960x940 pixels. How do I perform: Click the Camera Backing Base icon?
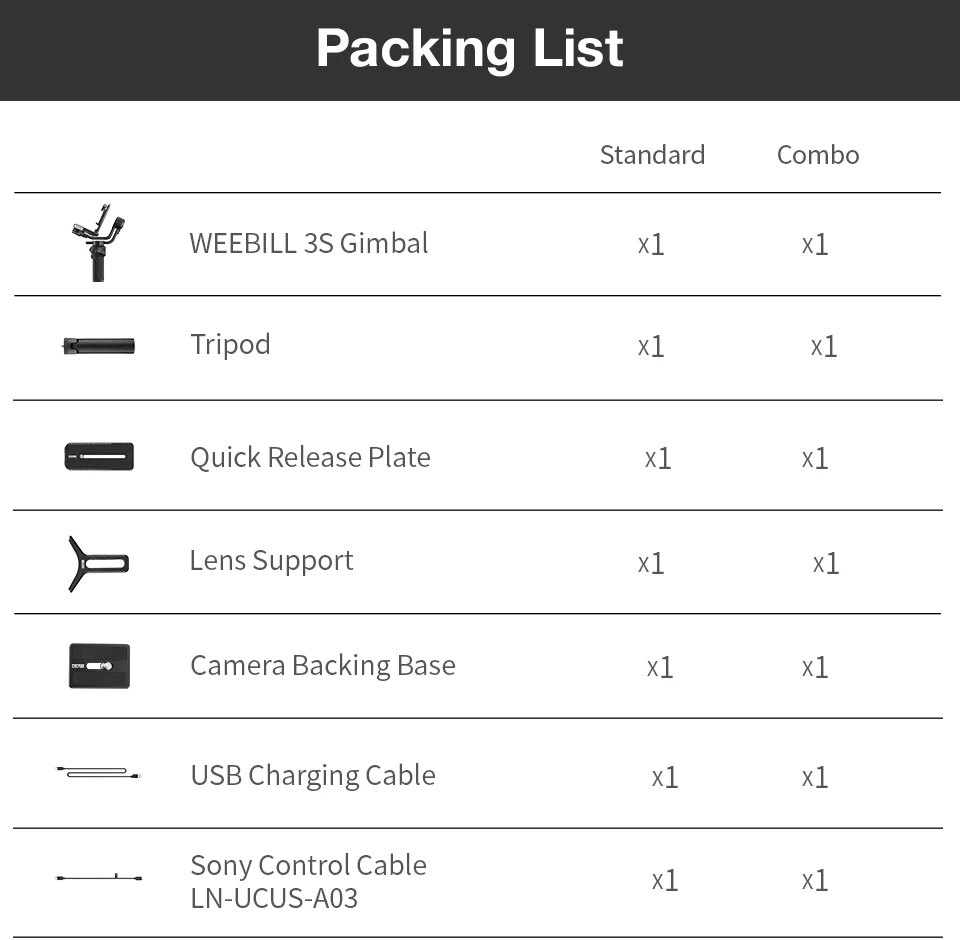[x=99, y=666]
